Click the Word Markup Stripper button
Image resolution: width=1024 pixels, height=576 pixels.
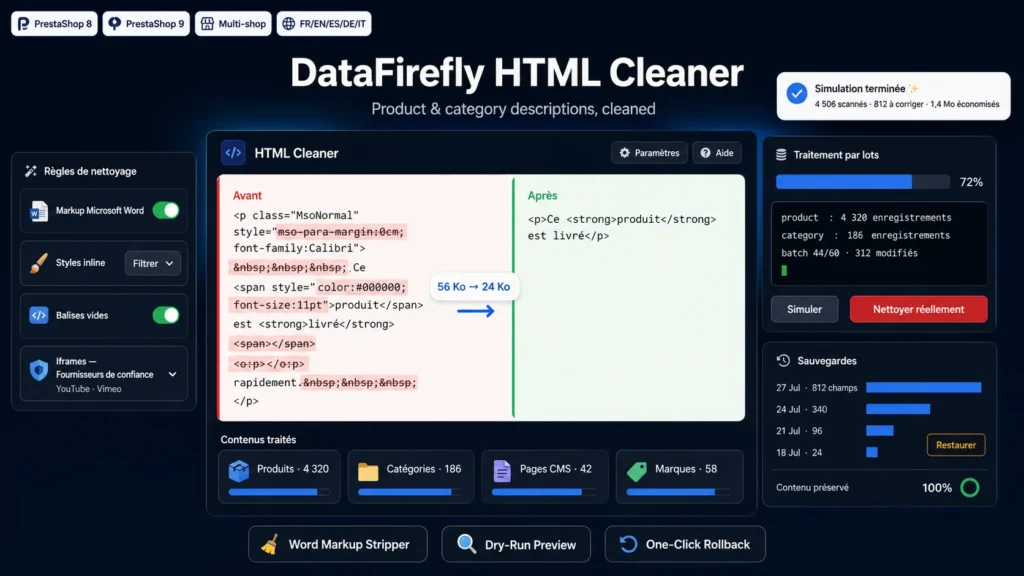(x=338, y=544)
